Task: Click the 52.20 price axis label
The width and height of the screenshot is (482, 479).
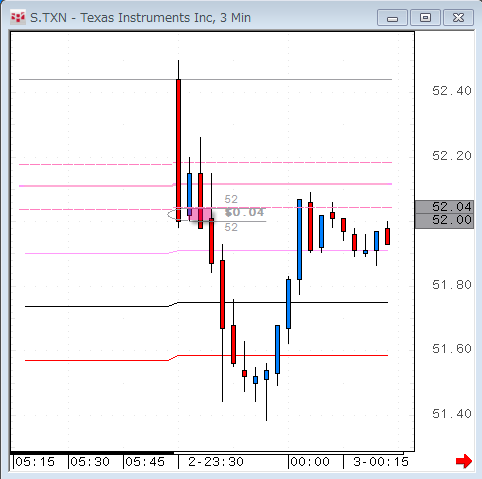Action: (x=452, y=156)
